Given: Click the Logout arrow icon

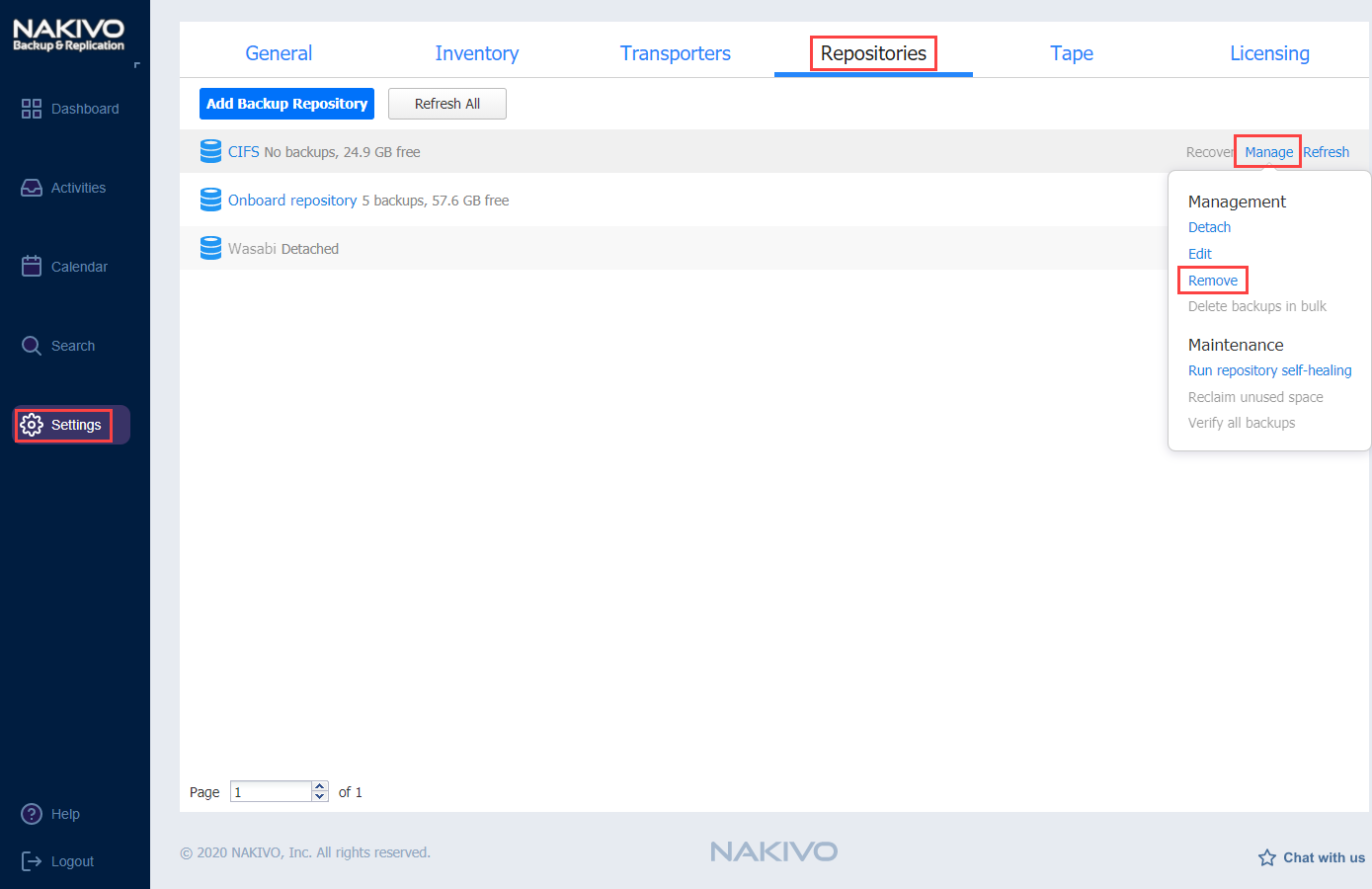Looking at the screenshot, I should 32,861.
